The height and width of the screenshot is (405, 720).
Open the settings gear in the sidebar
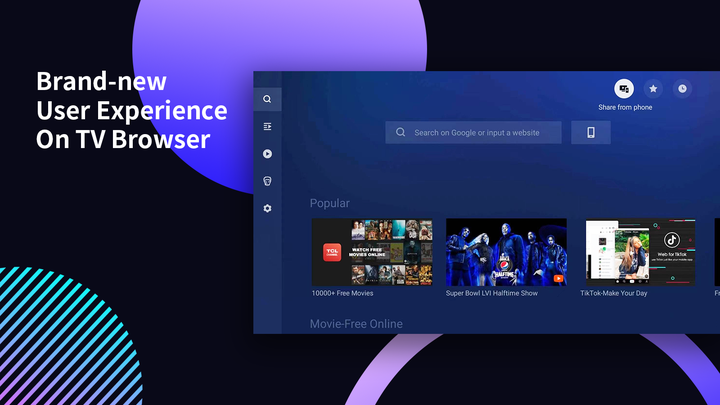267,208
